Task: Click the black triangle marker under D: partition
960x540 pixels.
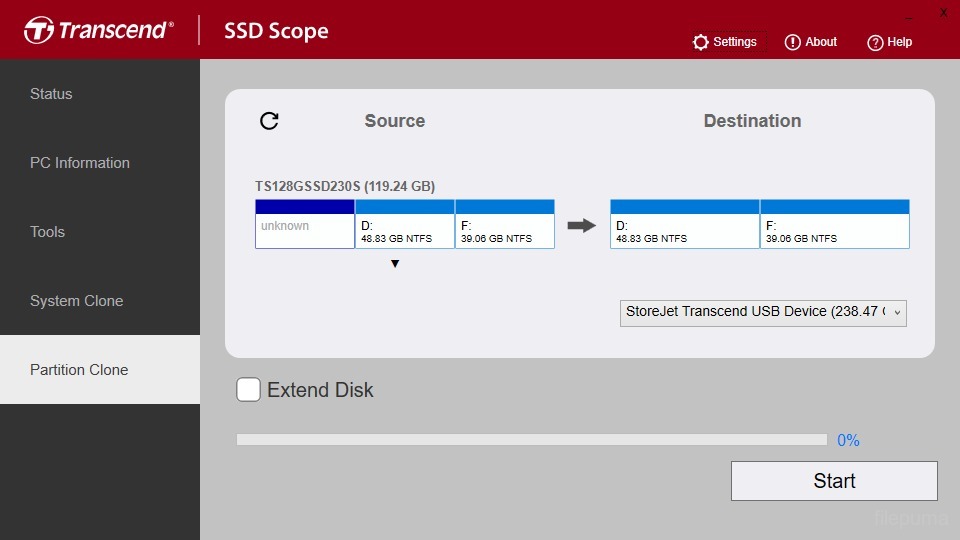Action: coord(395,264)
